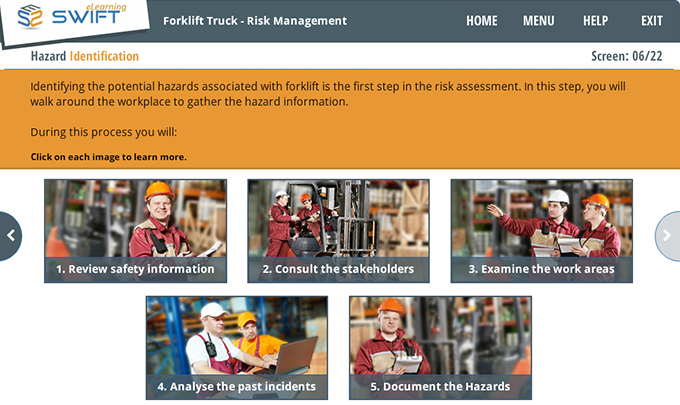The image size is (680, 405).
Task: Click the Hazard Identification heading
Action: (x=85, y=56)
